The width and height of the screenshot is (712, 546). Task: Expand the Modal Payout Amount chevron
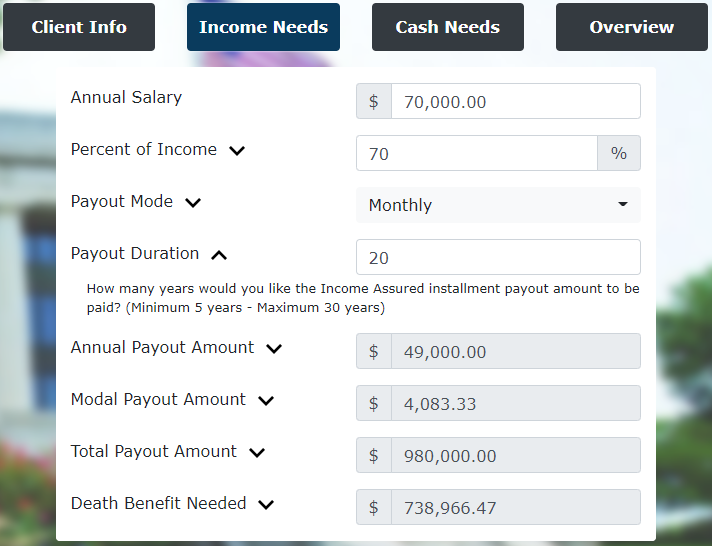(266, 401)
